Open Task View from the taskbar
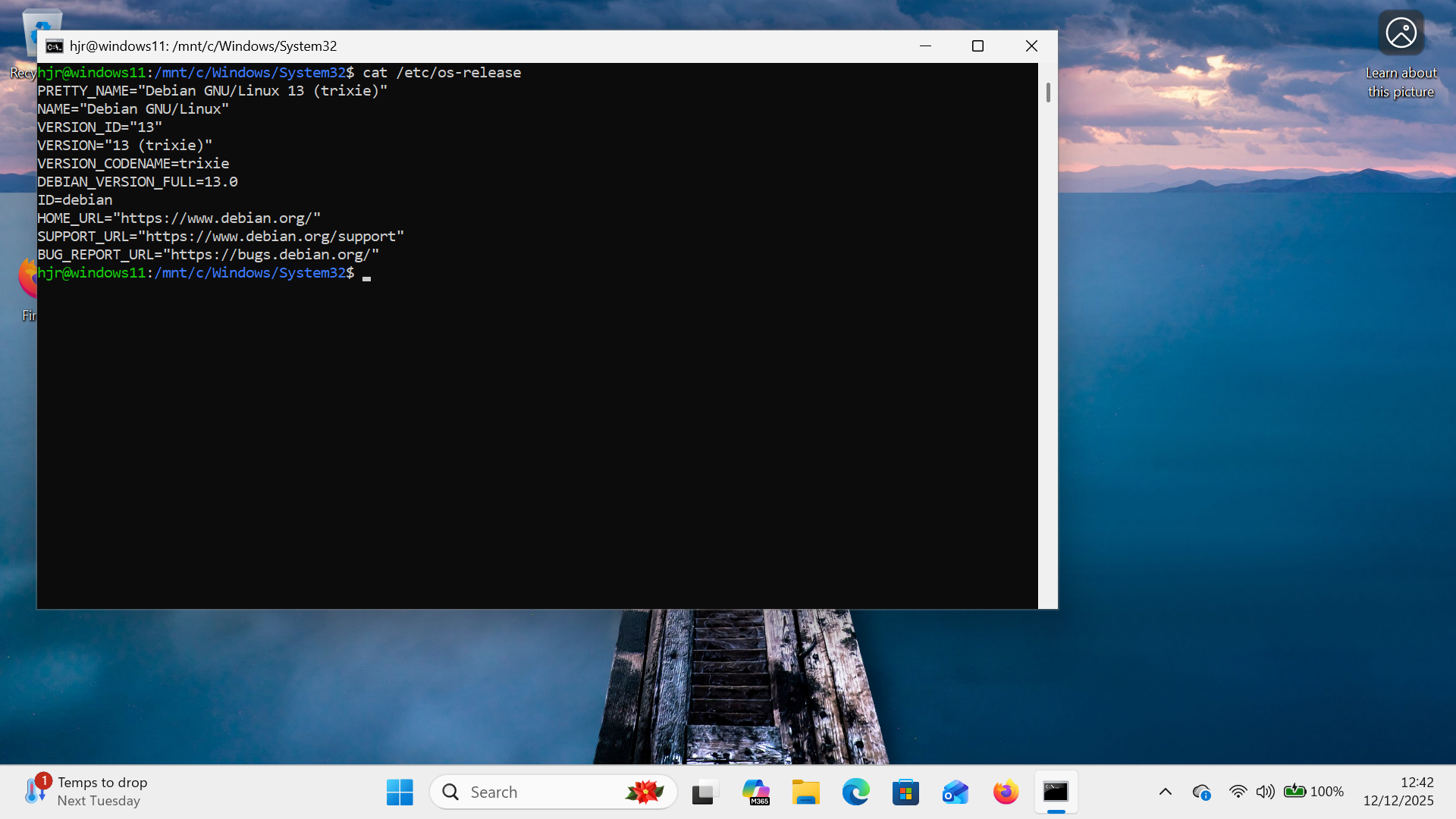 704,792
